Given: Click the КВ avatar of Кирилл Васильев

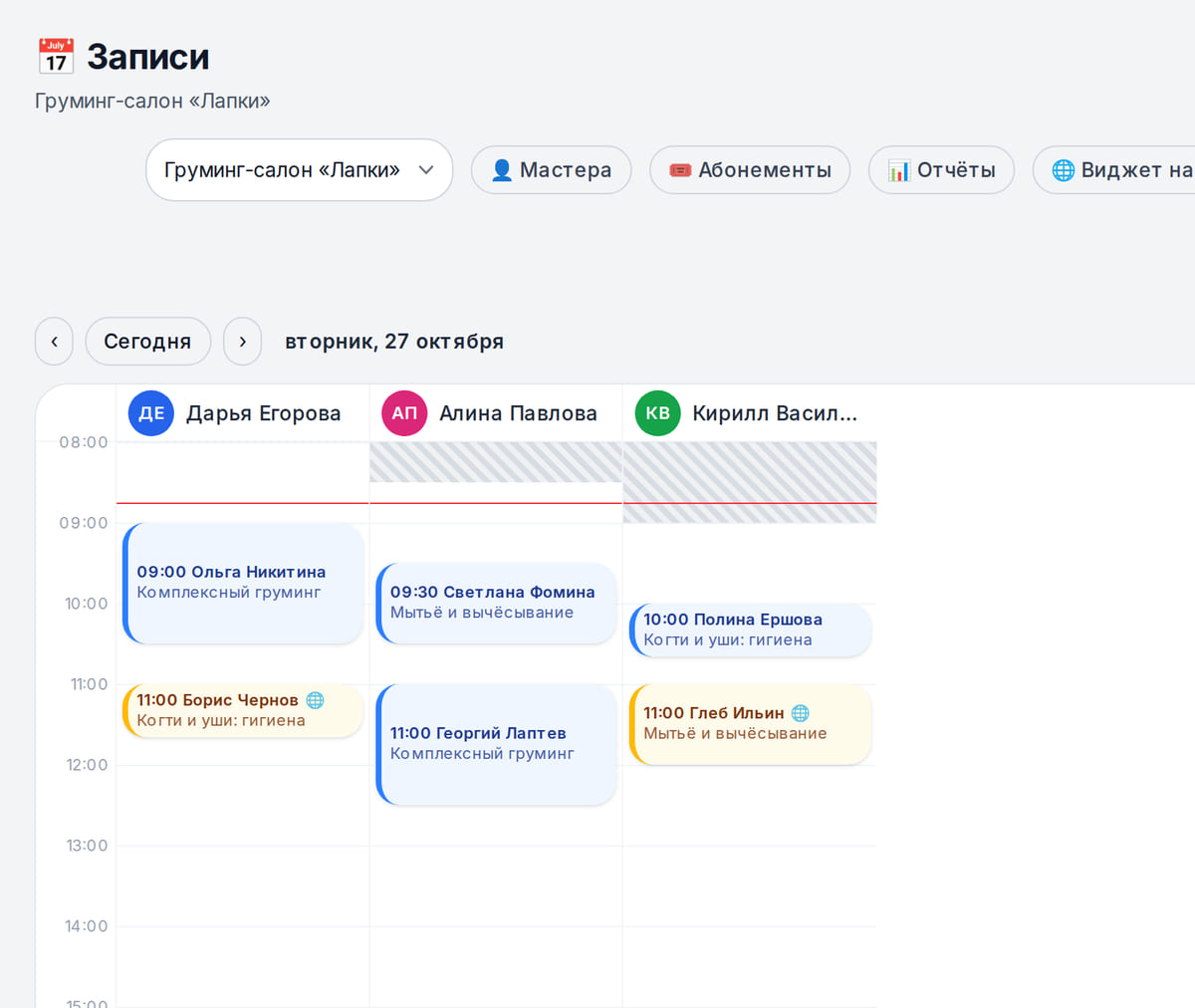Looking at the screenshot, I should 658,413.
